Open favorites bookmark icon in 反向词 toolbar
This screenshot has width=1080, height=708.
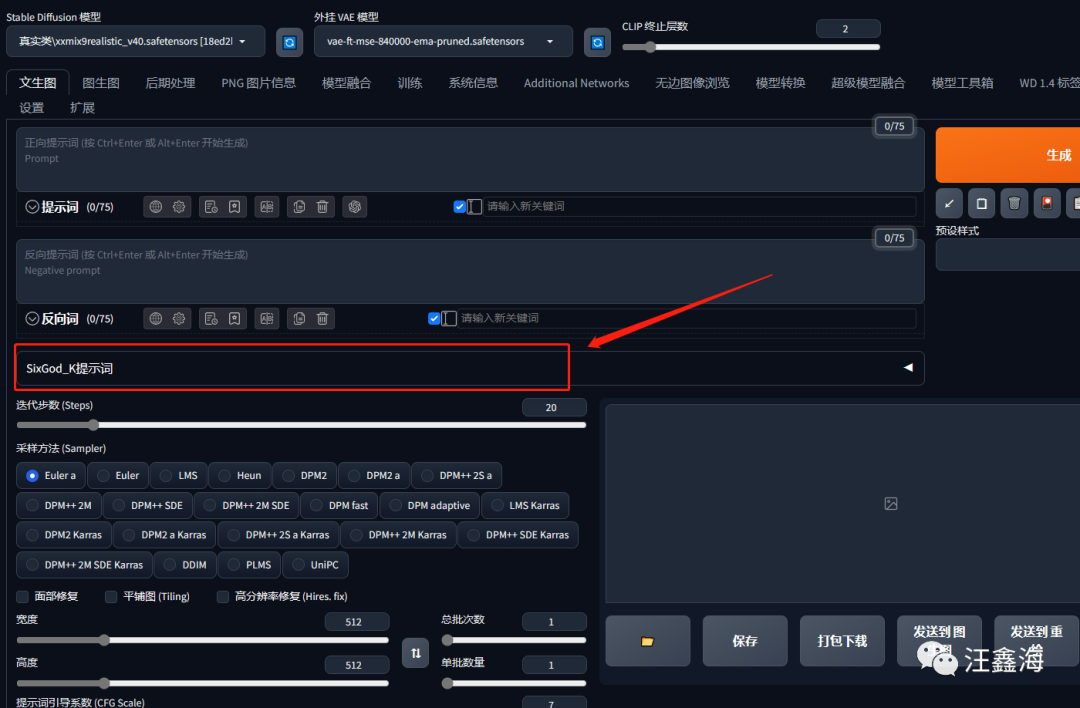pos(235,318)
